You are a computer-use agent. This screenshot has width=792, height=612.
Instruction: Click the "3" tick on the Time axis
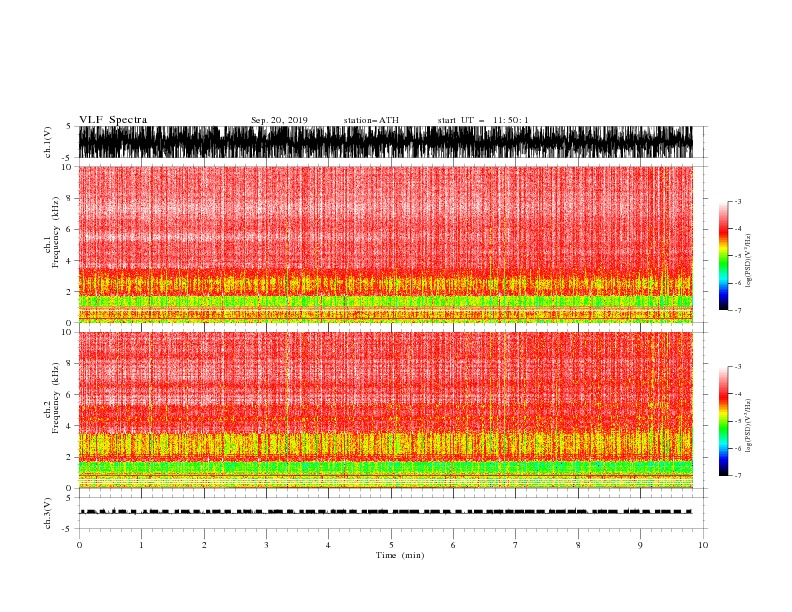click(x=266, y=545)
